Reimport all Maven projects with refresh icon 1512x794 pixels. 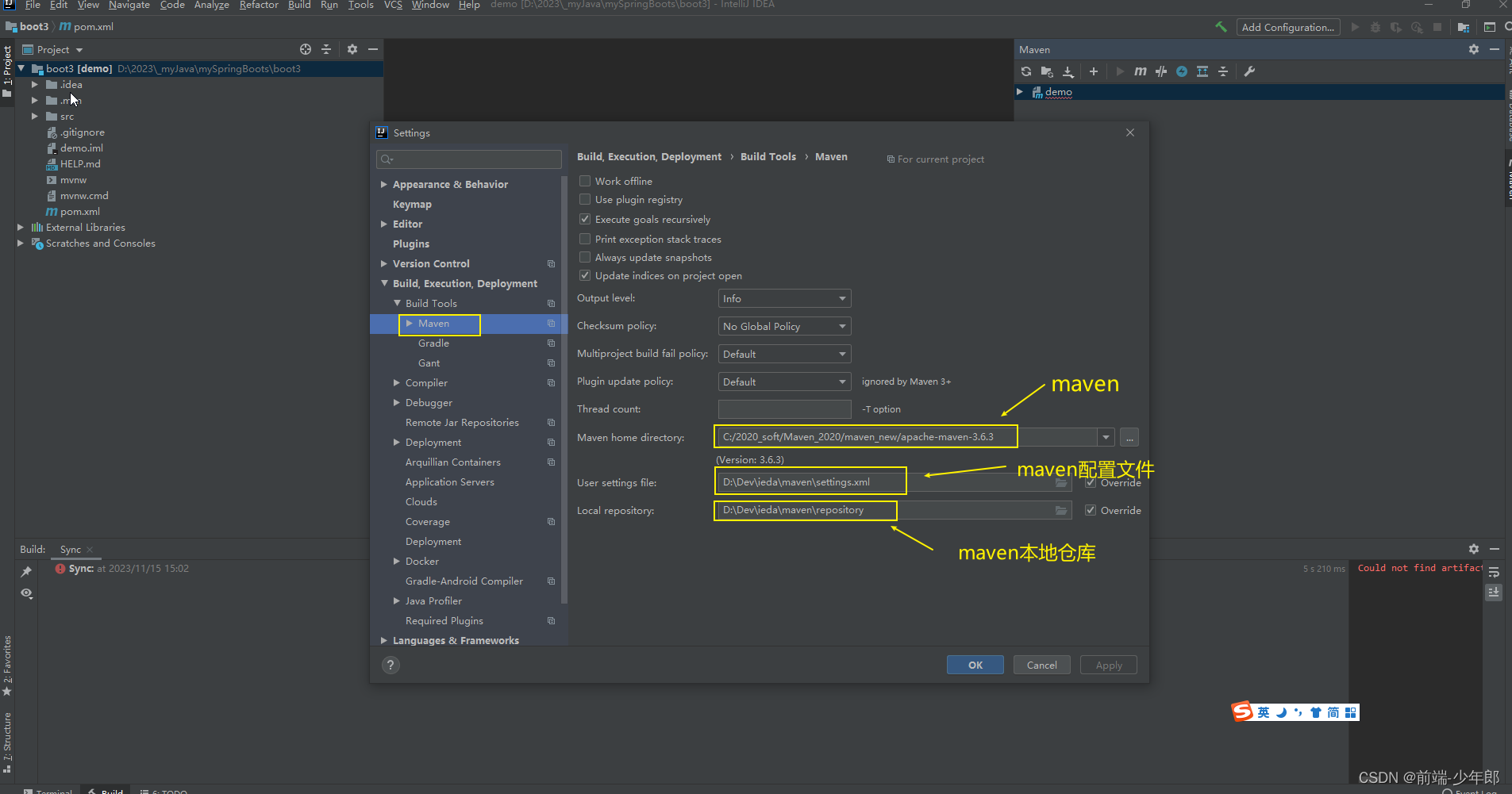coord(1026,71)
